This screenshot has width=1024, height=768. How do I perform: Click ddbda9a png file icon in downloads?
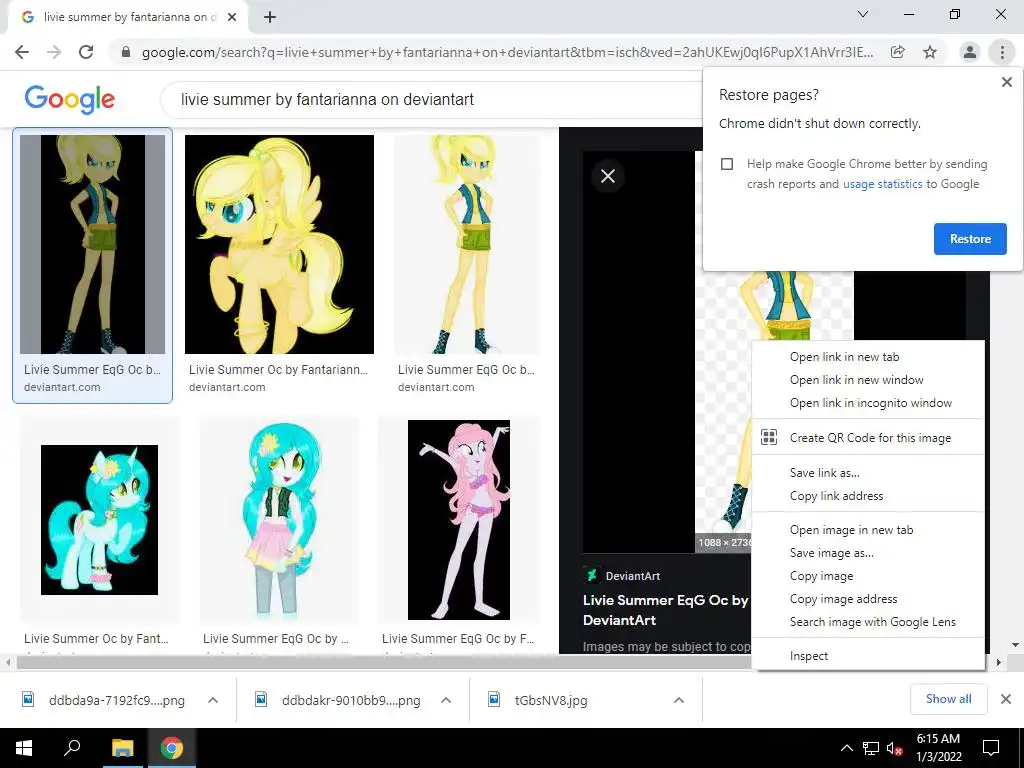coord(28,700)
